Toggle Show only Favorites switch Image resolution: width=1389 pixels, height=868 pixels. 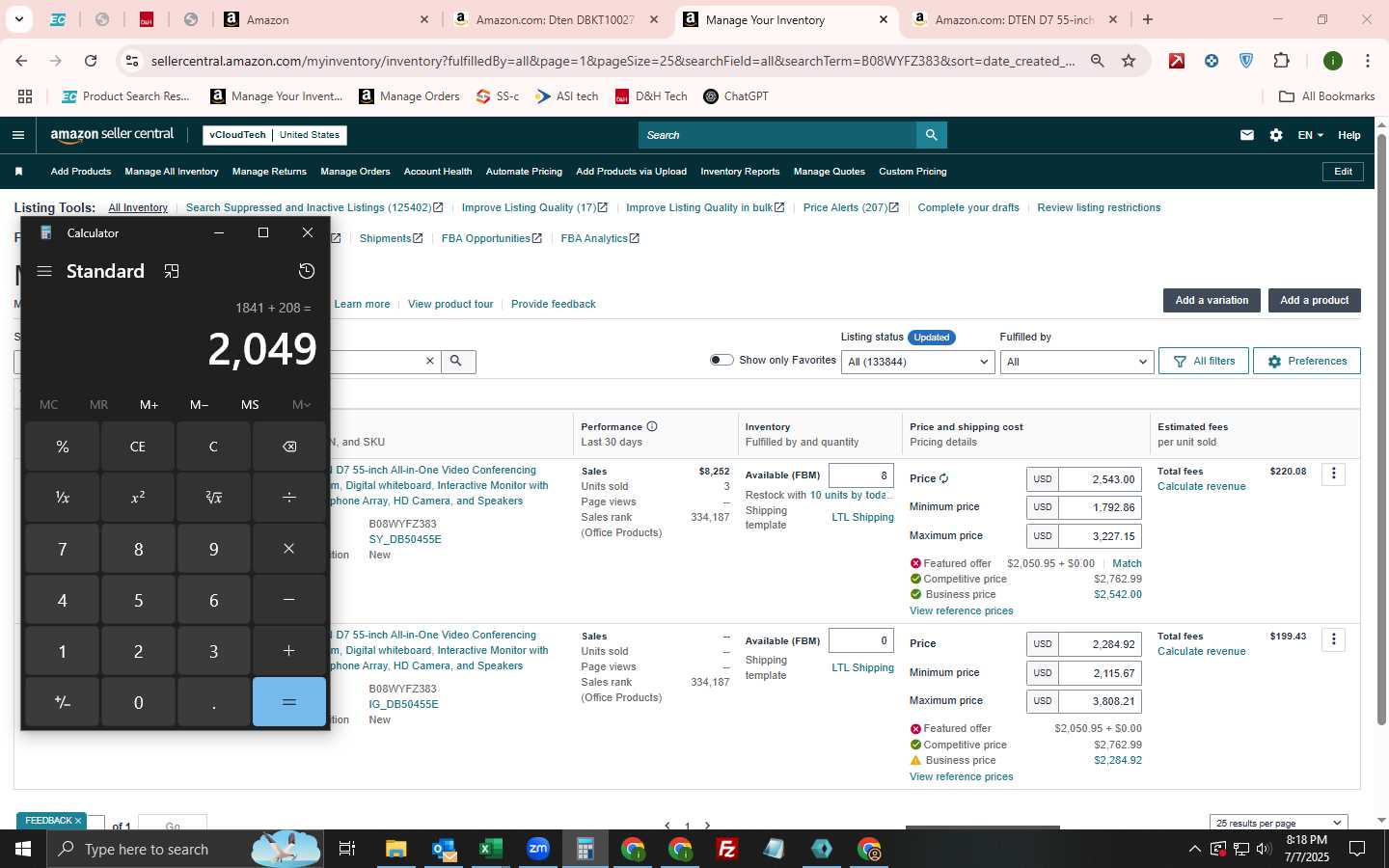point(722,360)
